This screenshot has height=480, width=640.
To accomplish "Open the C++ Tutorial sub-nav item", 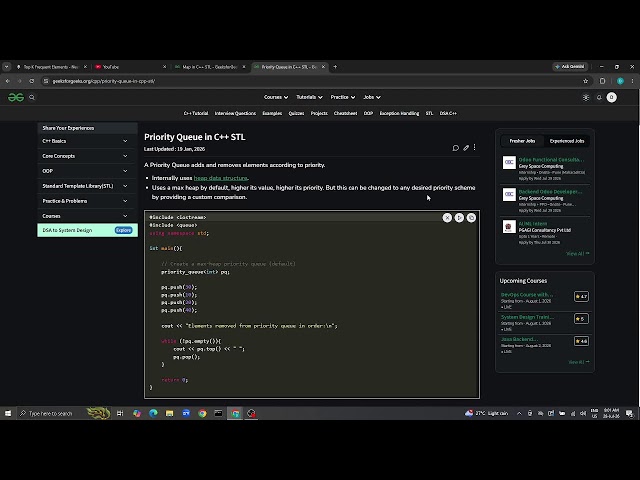I will [x=196, y=113].
